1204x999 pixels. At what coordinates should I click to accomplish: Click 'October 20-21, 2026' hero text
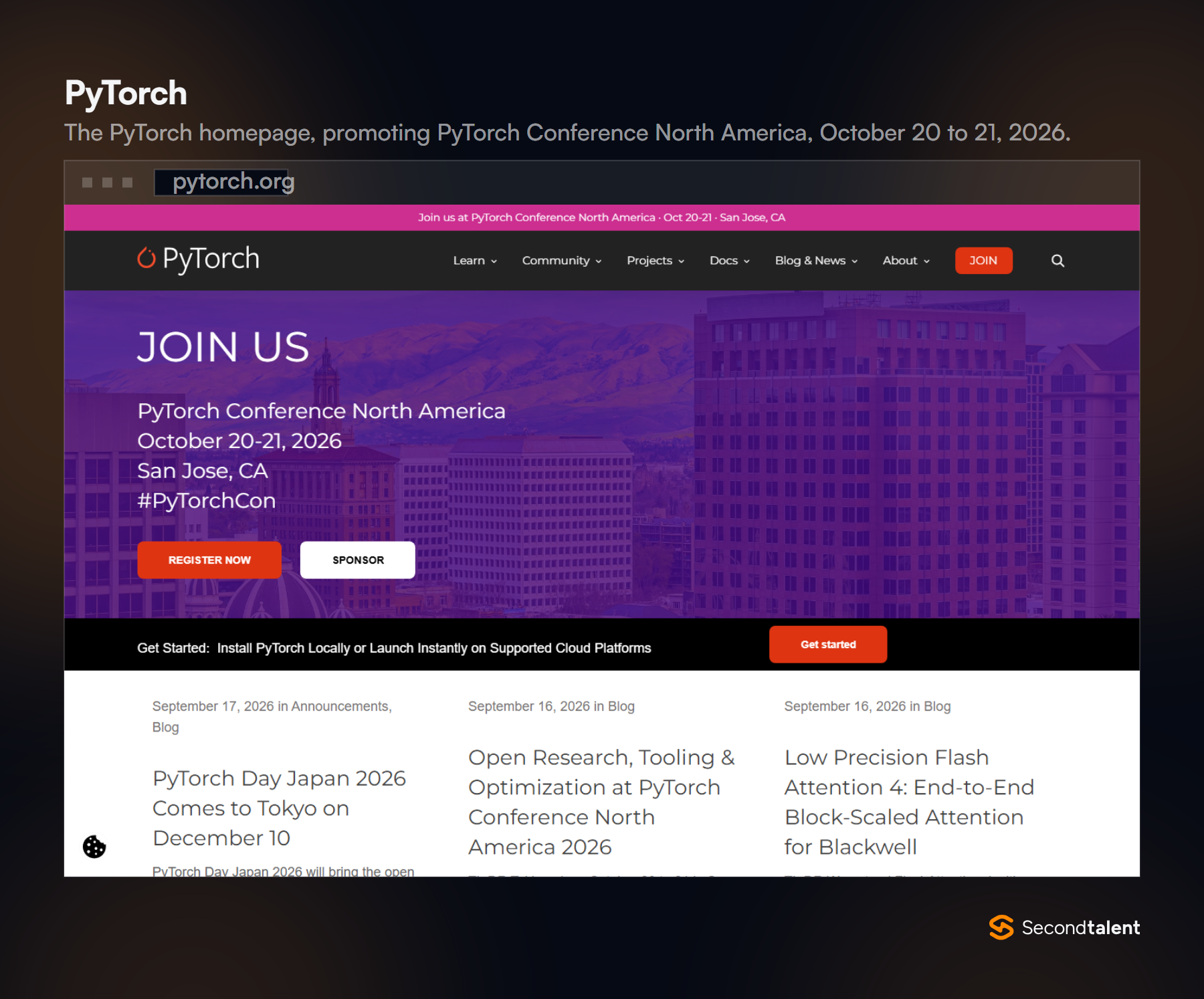[x=239, y=441]
